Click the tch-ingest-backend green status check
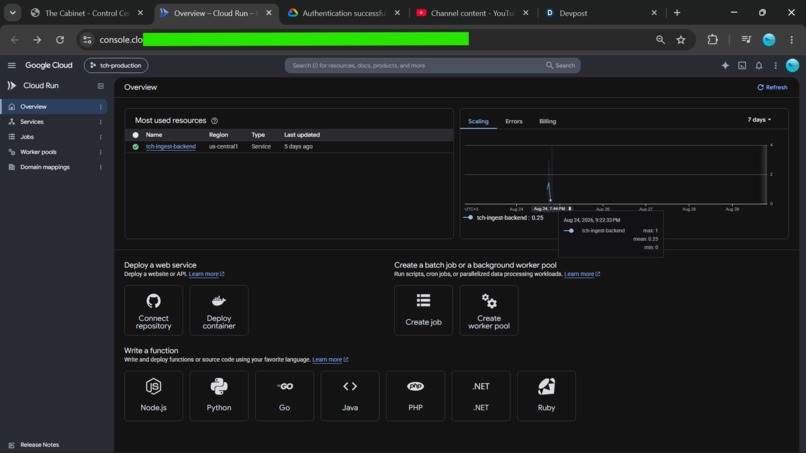This screenshot has height=453, width=806. (x=136, y=147)
